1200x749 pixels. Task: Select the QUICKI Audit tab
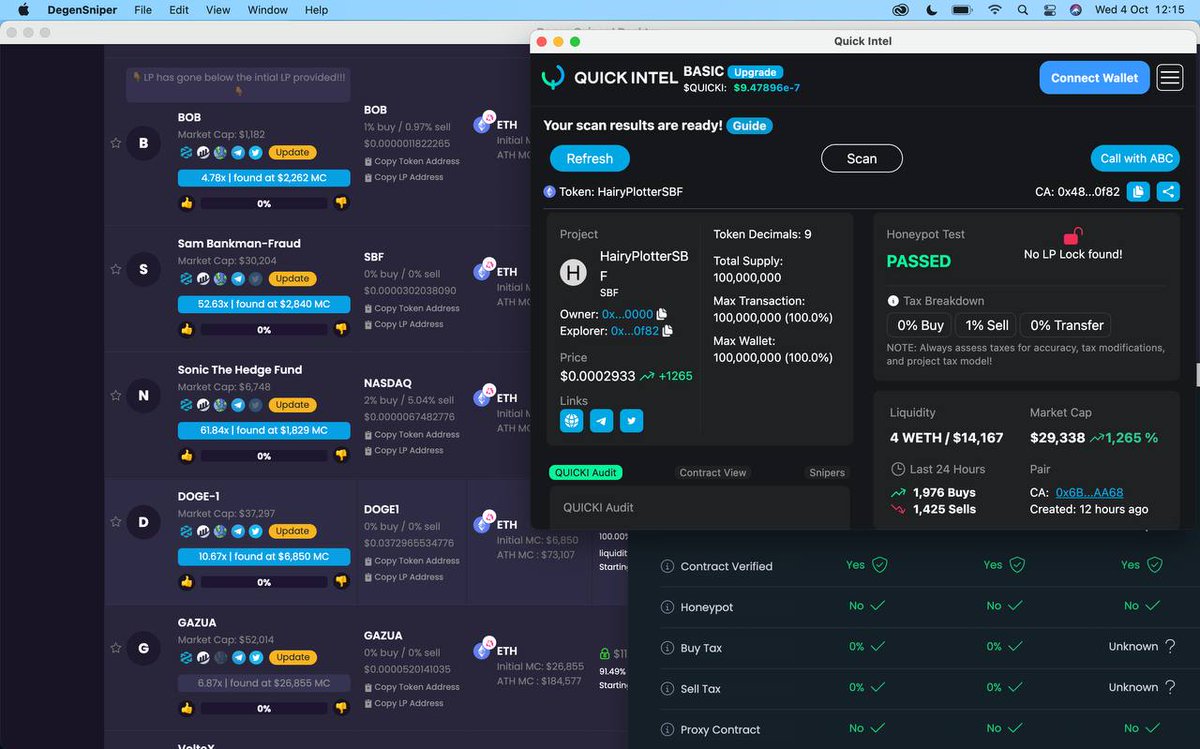point(586,472)
